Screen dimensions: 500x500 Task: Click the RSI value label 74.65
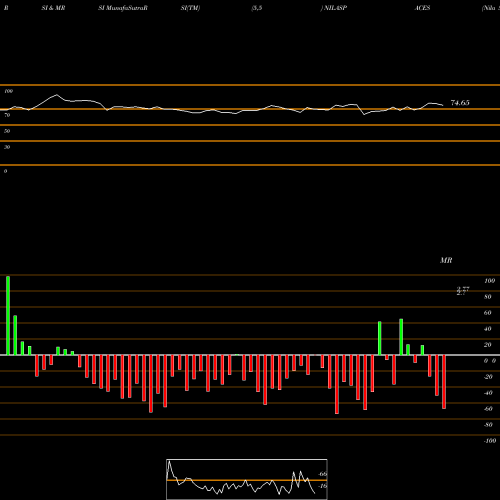(460, 103)
